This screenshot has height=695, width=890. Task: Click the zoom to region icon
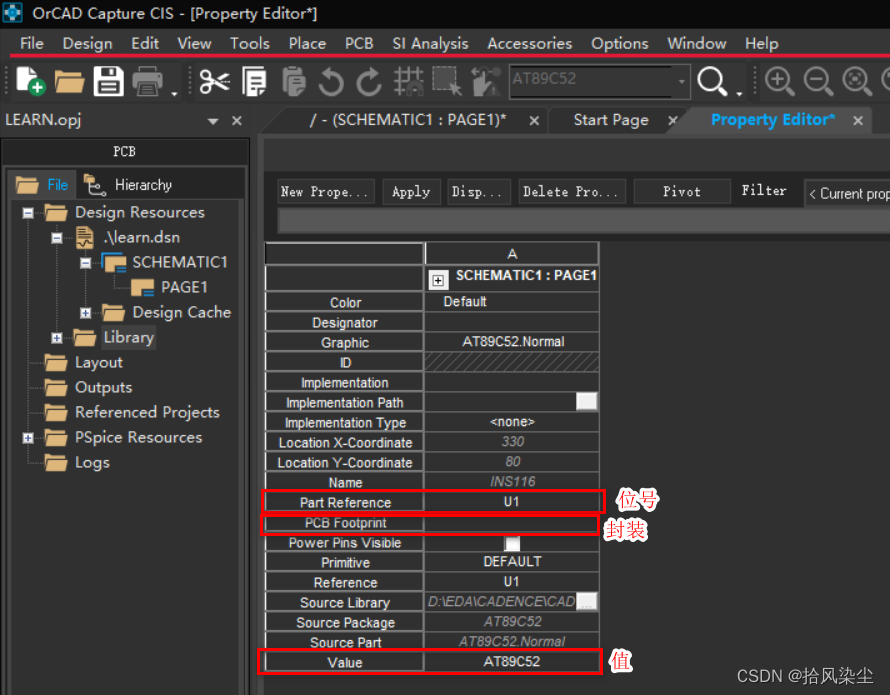857,81
